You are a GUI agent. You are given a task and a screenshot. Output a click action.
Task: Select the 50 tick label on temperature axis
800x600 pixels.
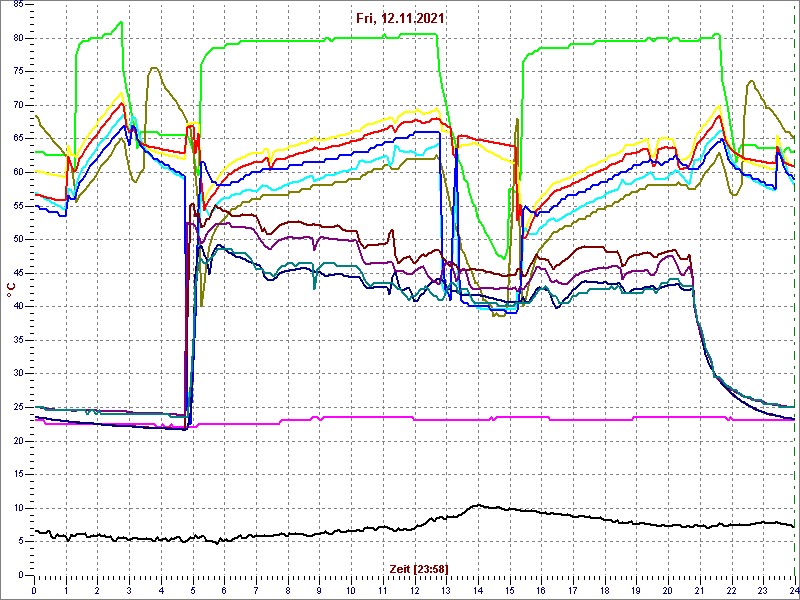(18, 240)
